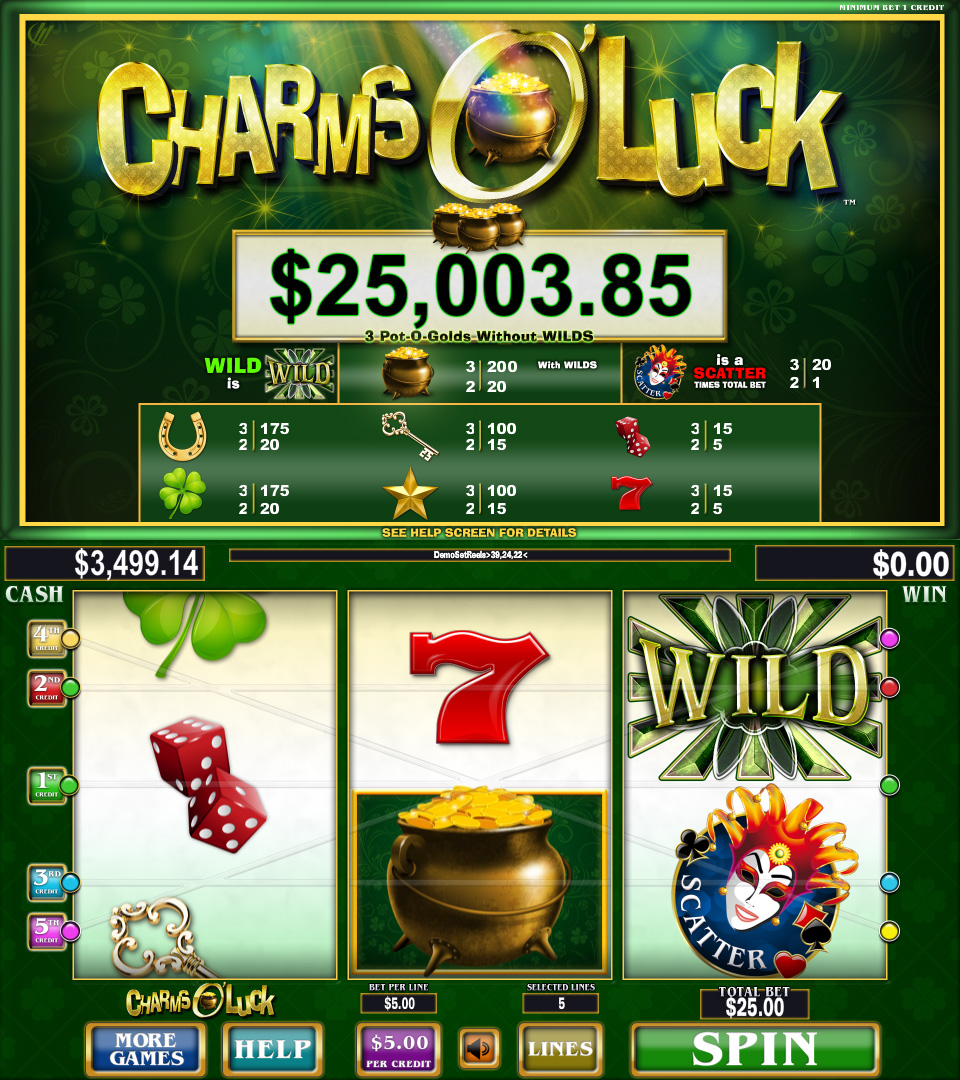Select the 1st credit line indicator
960x1080 pixels.
click(x=48, y=785)
